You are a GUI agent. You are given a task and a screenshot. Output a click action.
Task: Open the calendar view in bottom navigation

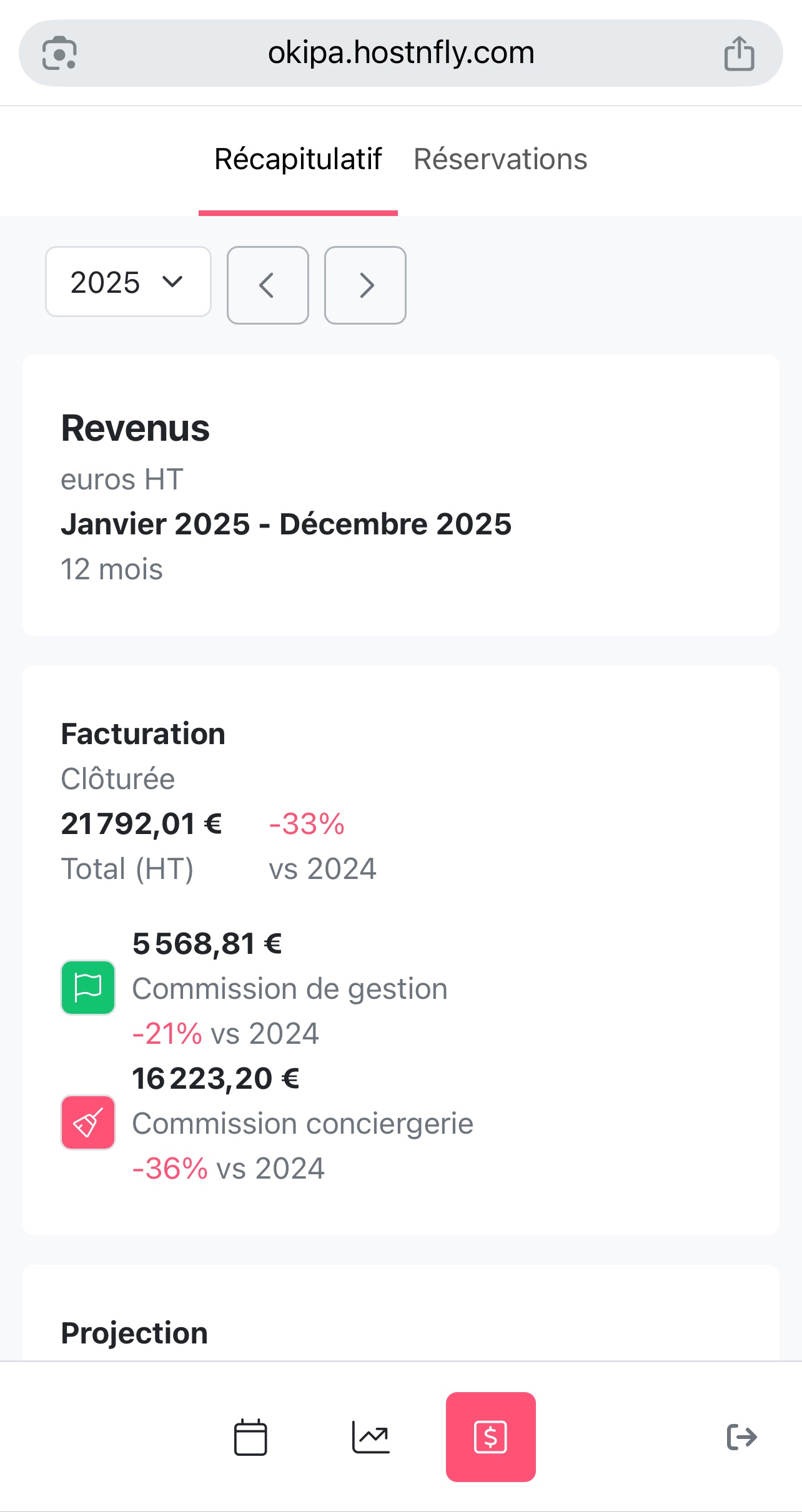pos(250,1437)
